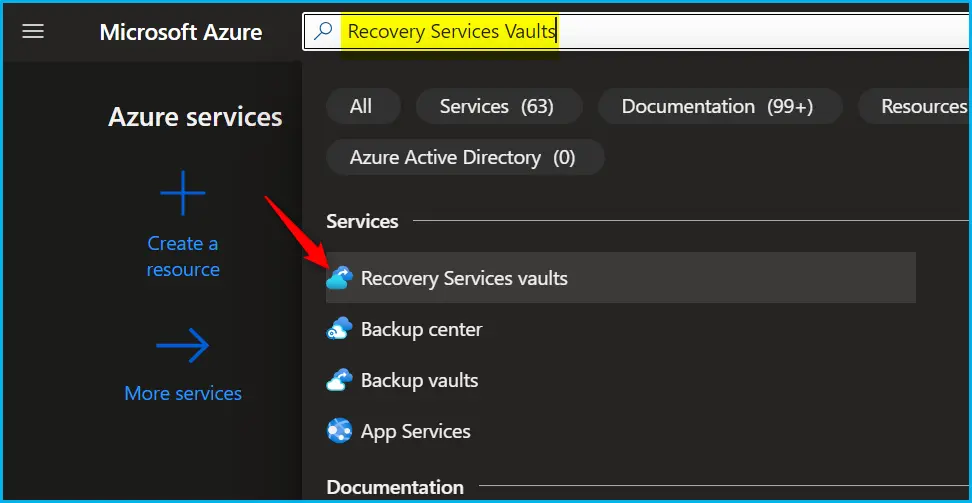Viewport: 972px width, 503px height.
Task: Click the Azure services heading
Action: (x=195, y=117)
